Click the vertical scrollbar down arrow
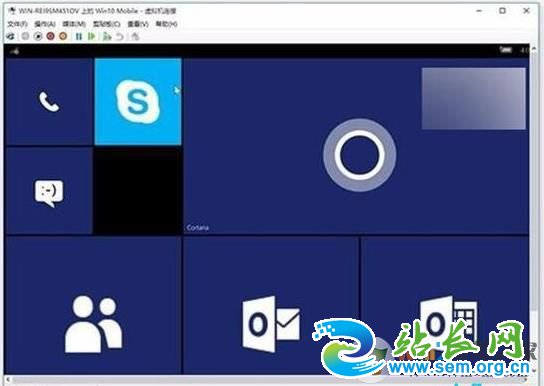Image resolution: width=544 pixels, height=386 pixels. [x=534, y=371]
